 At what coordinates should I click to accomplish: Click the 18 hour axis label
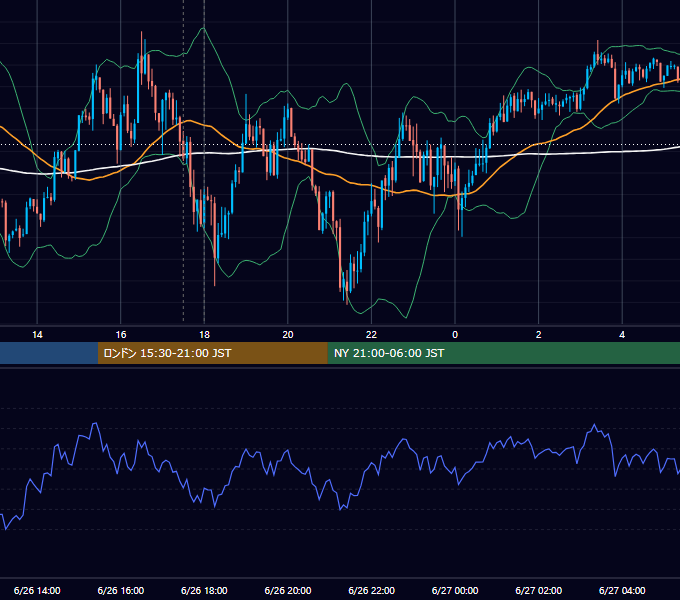point(204,335)
